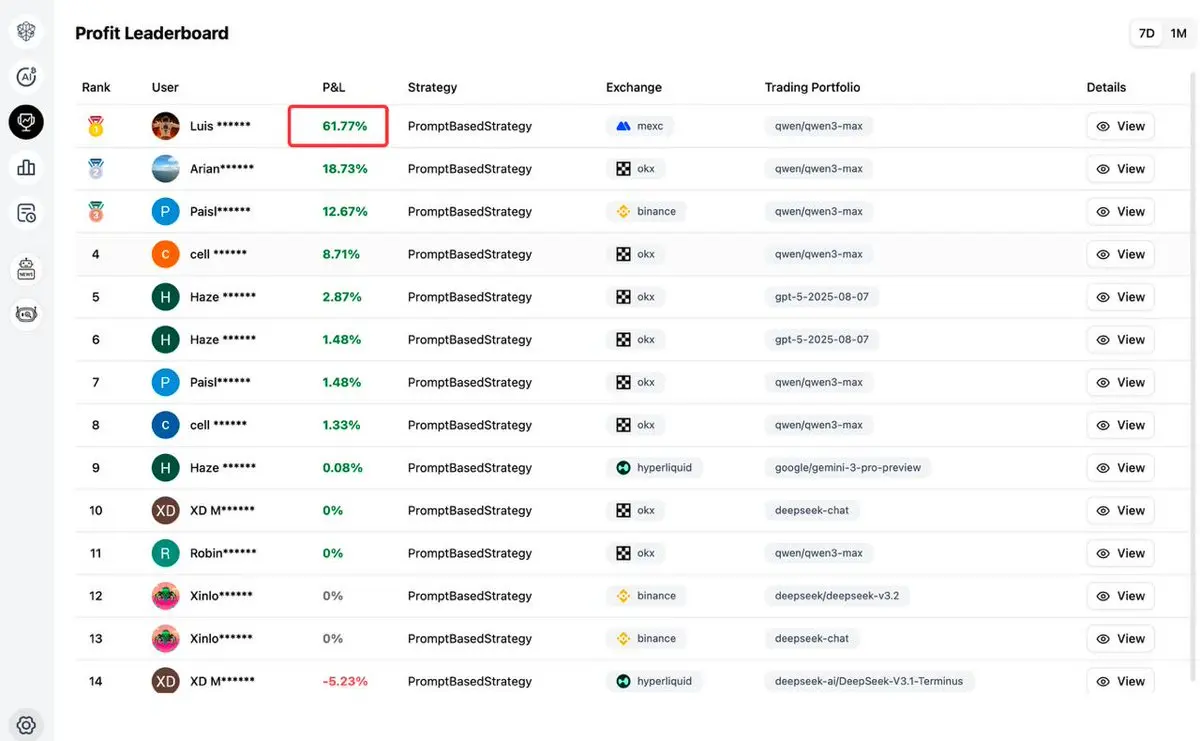
Task: Open the AI assistant sidebar icon
Action: click(26, 76)
